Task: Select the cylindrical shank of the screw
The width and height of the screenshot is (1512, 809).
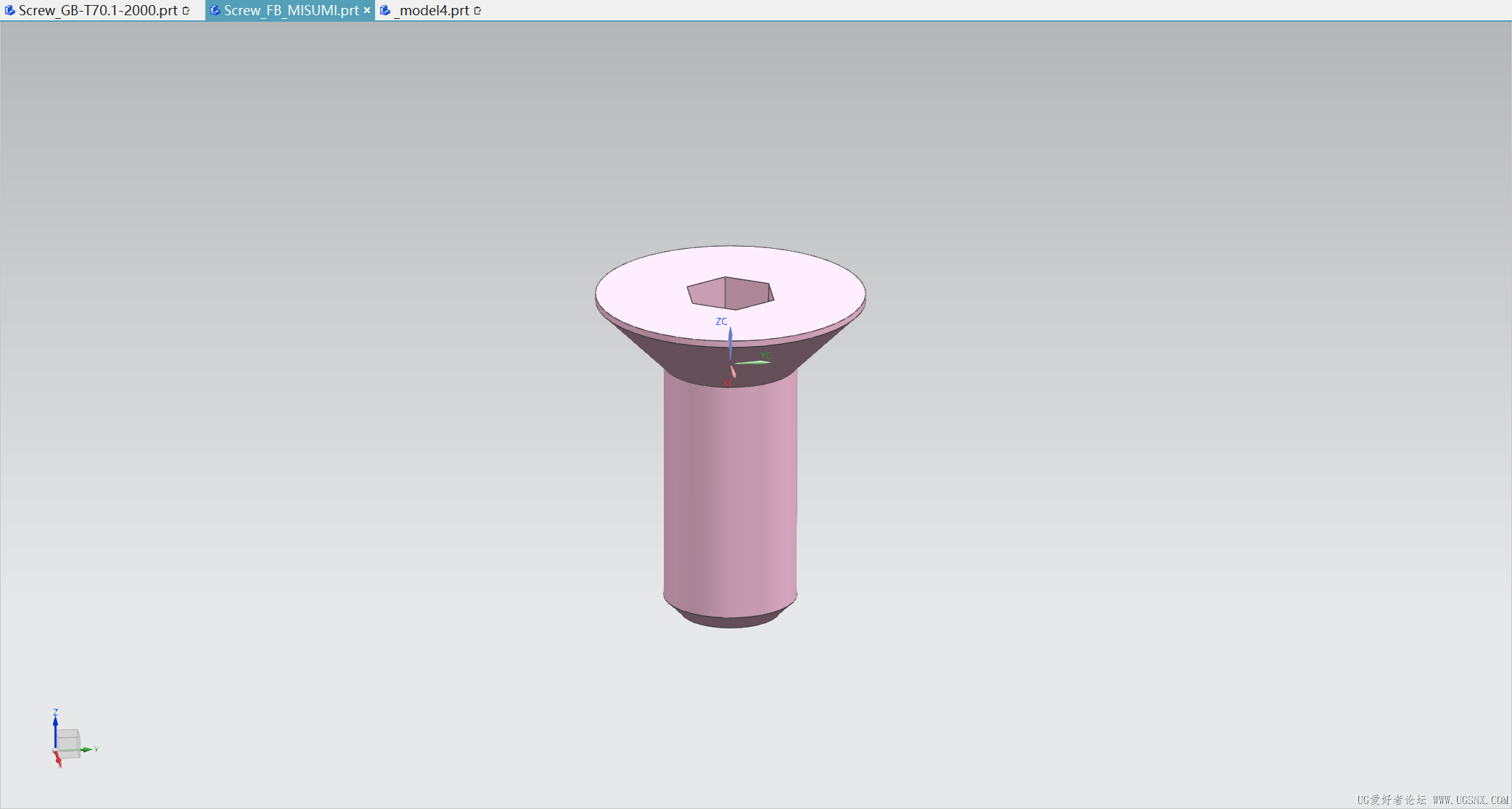Action: pyautogui.click(x=730, y=493)
